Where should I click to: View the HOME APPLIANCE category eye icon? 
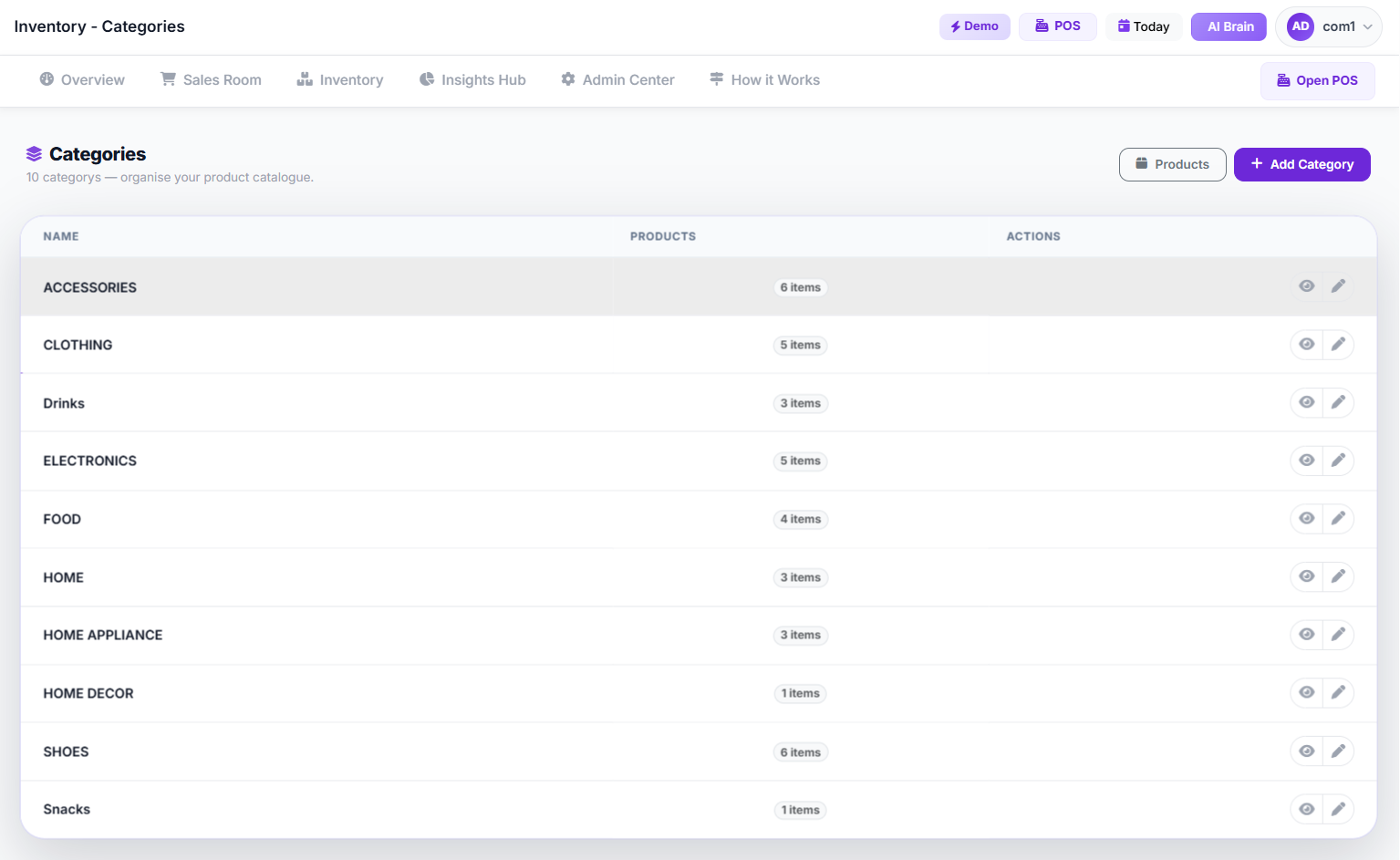coord(1307,634)
